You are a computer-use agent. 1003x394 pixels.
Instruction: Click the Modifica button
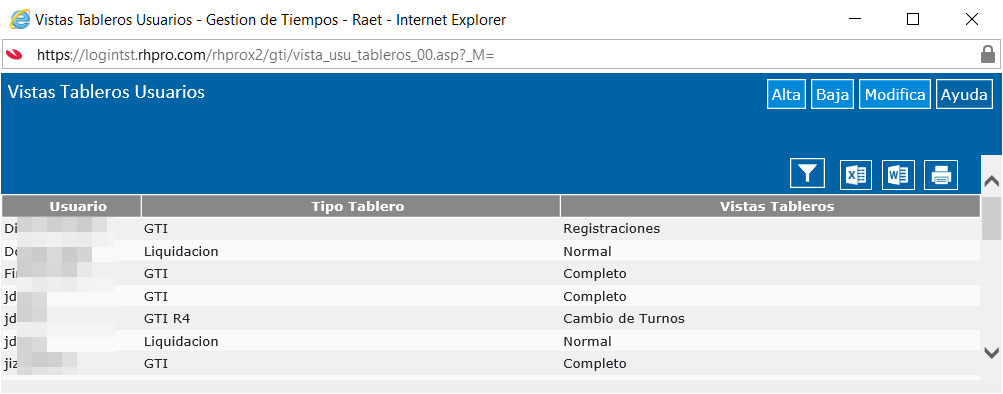[895, 95]
